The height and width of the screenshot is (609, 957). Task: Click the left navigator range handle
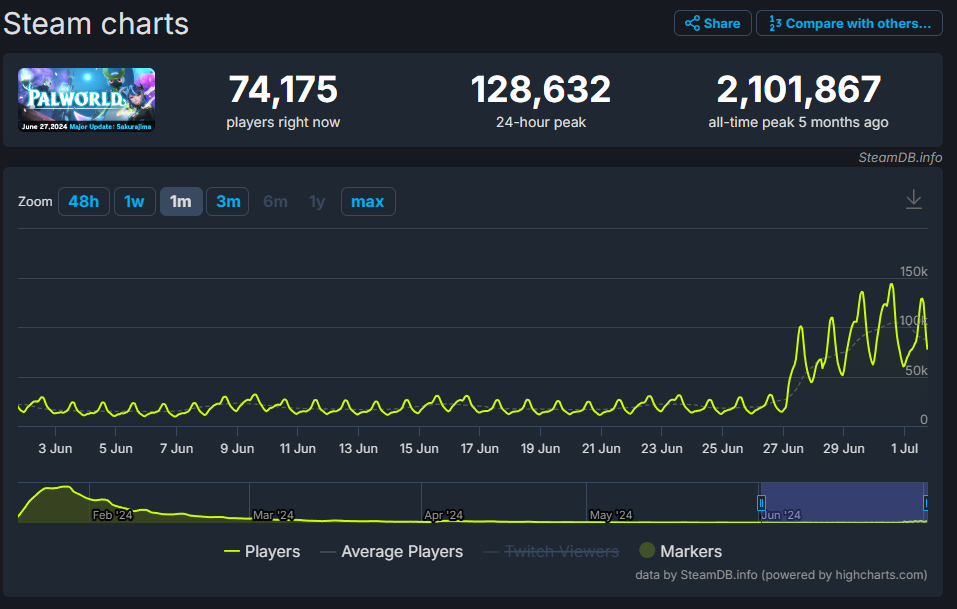point(761,502)
